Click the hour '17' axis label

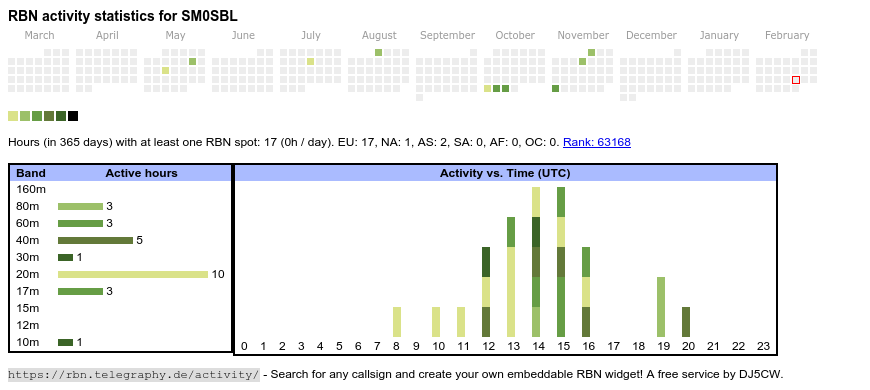(613, 346)
